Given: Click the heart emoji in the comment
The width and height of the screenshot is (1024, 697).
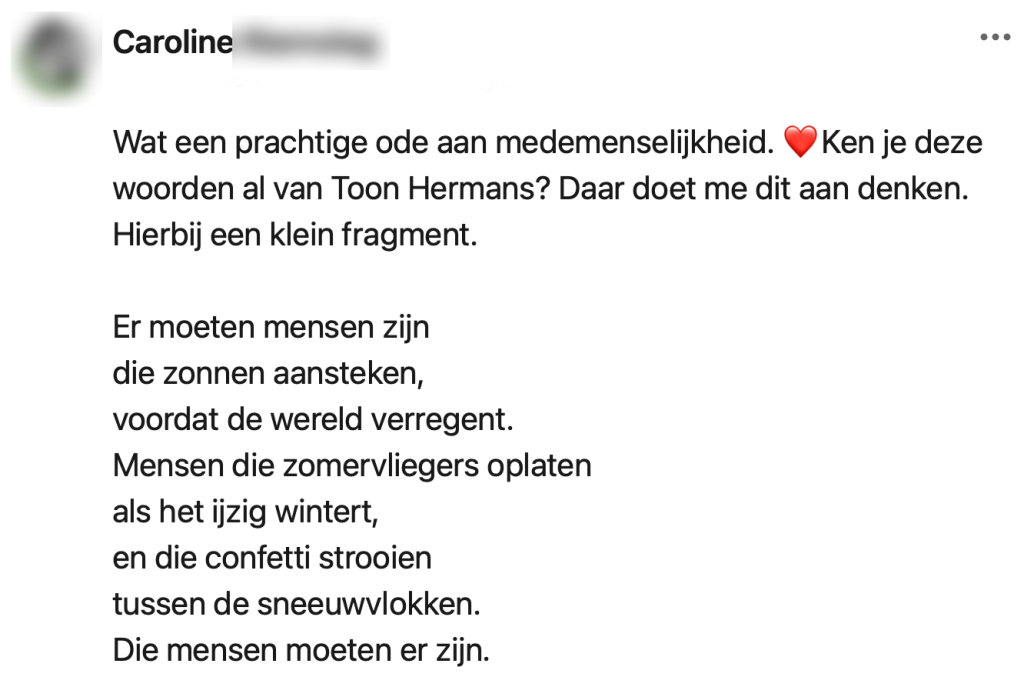Looking at the screenshot, I should click(x=802, y=141).
